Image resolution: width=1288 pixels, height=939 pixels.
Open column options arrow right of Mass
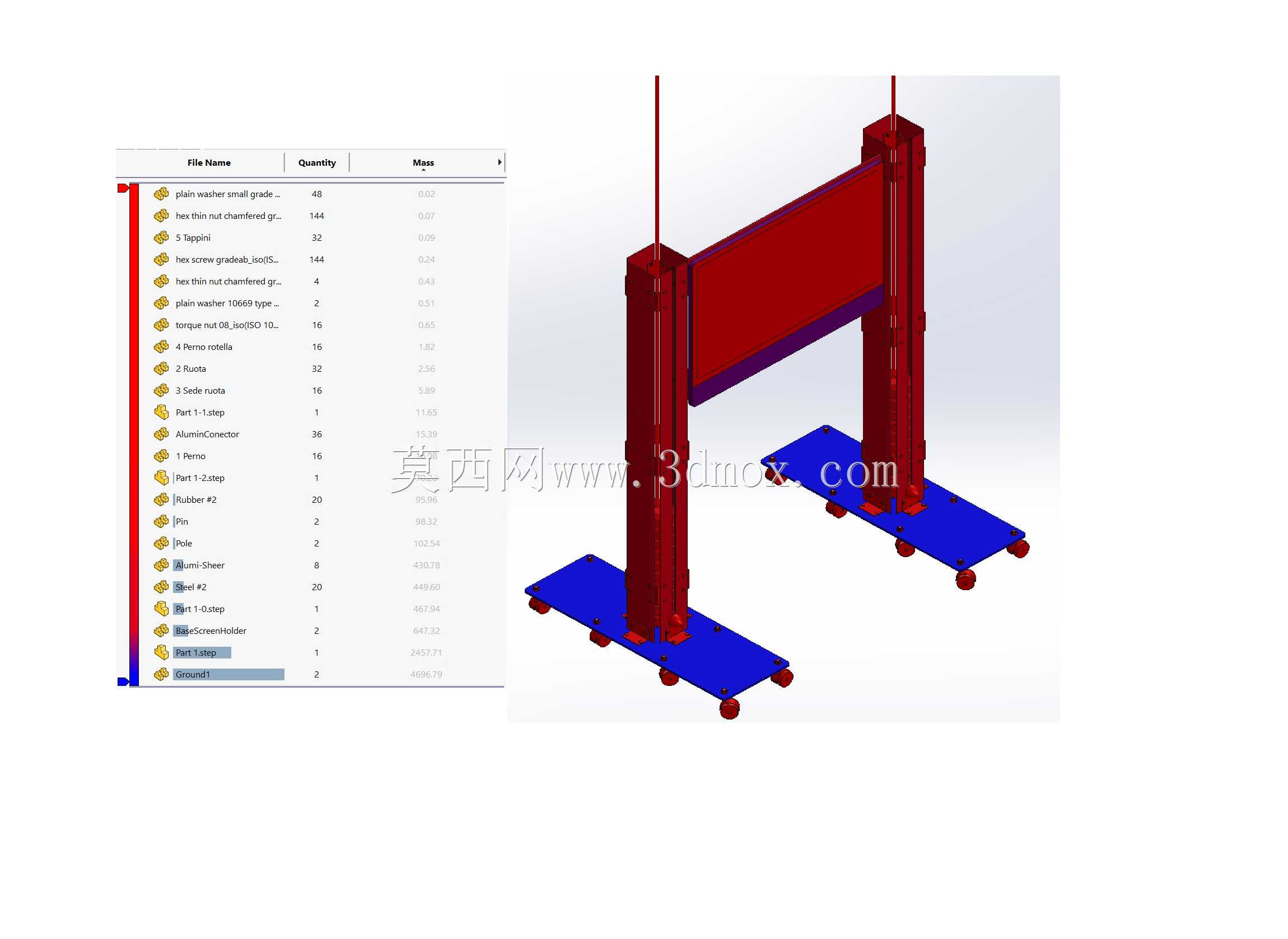[x=499, y=162]
